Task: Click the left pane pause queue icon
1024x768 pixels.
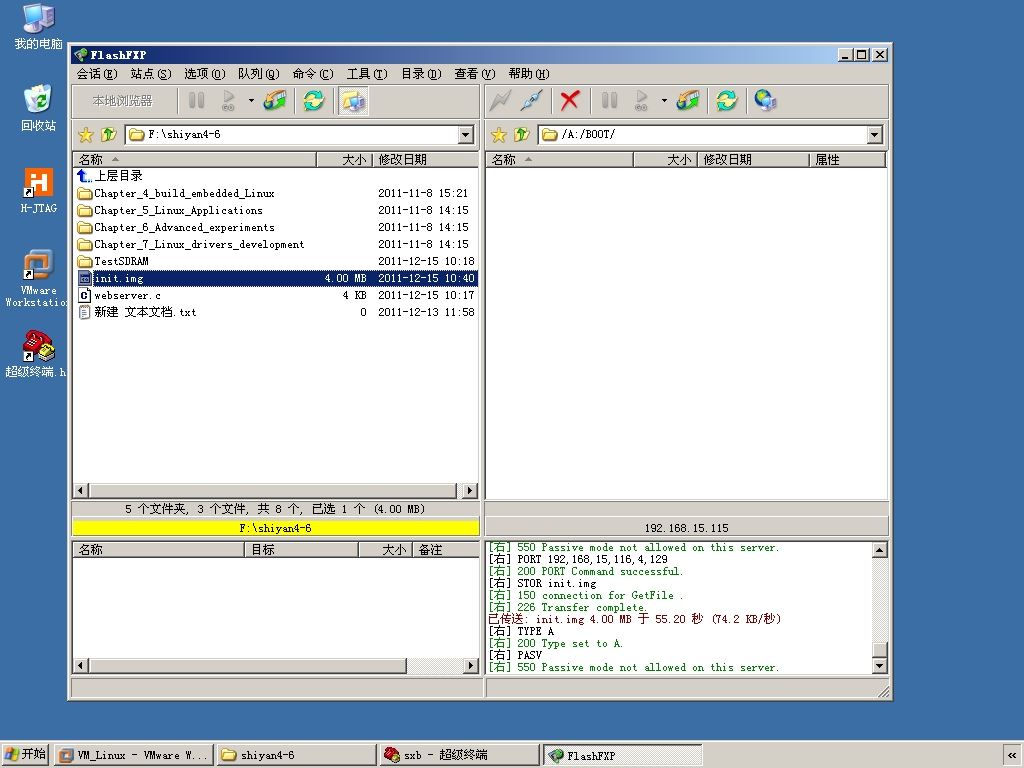Action: pyautogui.click(x=197, y=101)
